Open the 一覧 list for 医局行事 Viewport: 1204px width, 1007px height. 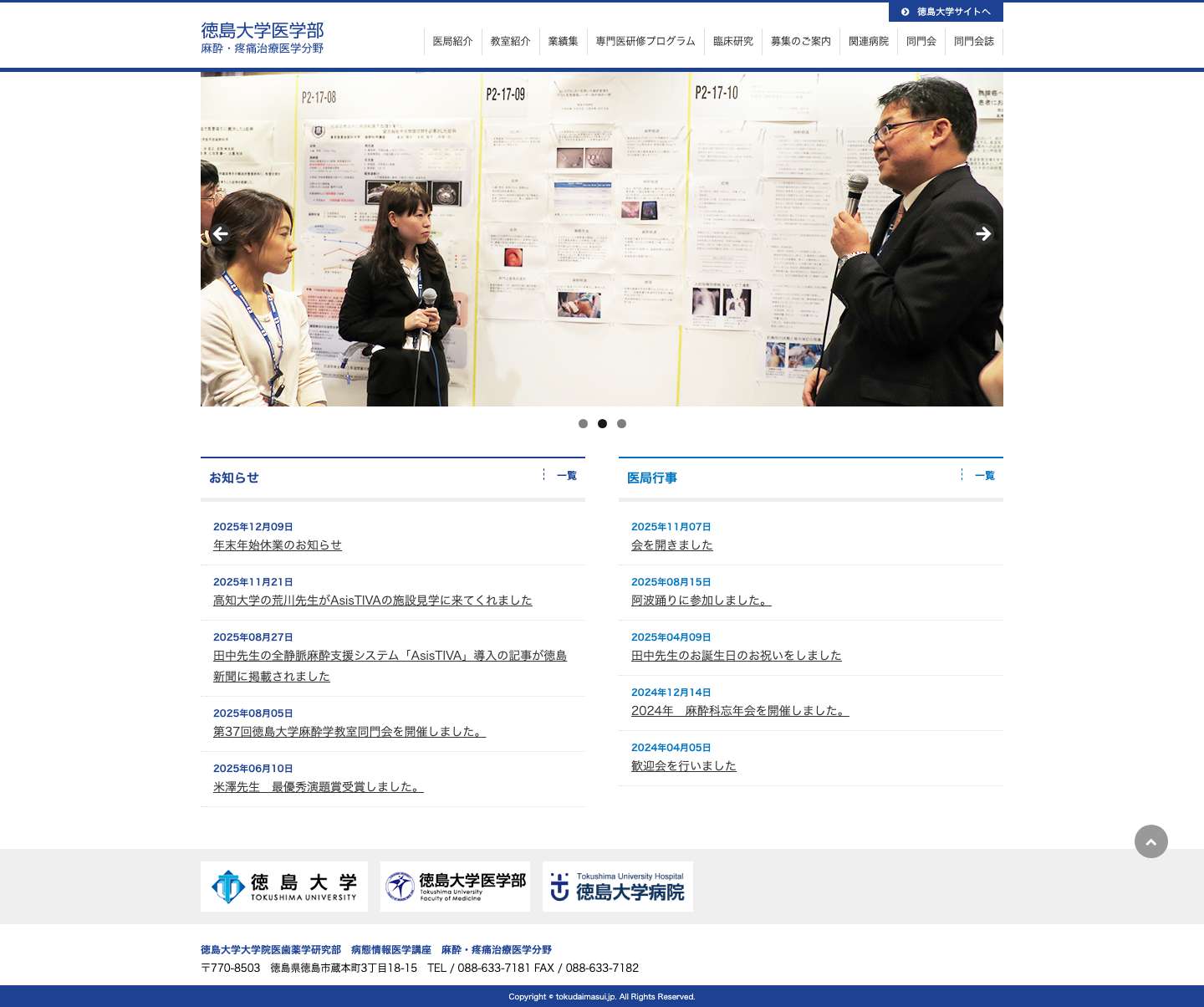point(985,475)
